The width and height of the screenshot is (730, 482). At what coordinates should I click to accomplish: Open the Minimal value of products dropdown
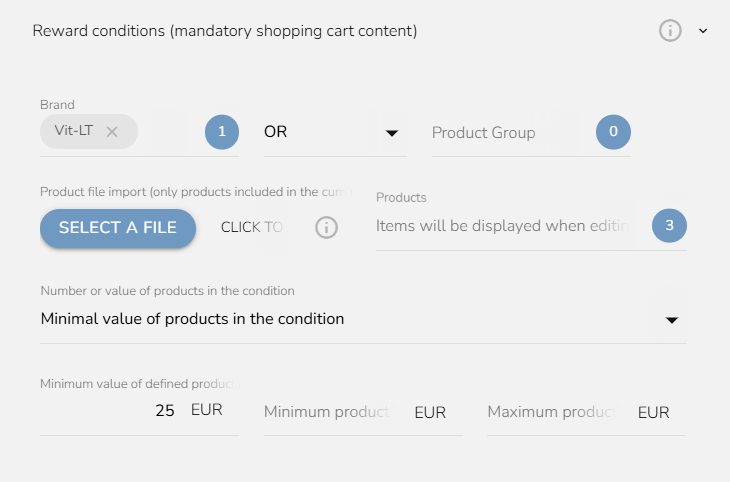(340, 320)
